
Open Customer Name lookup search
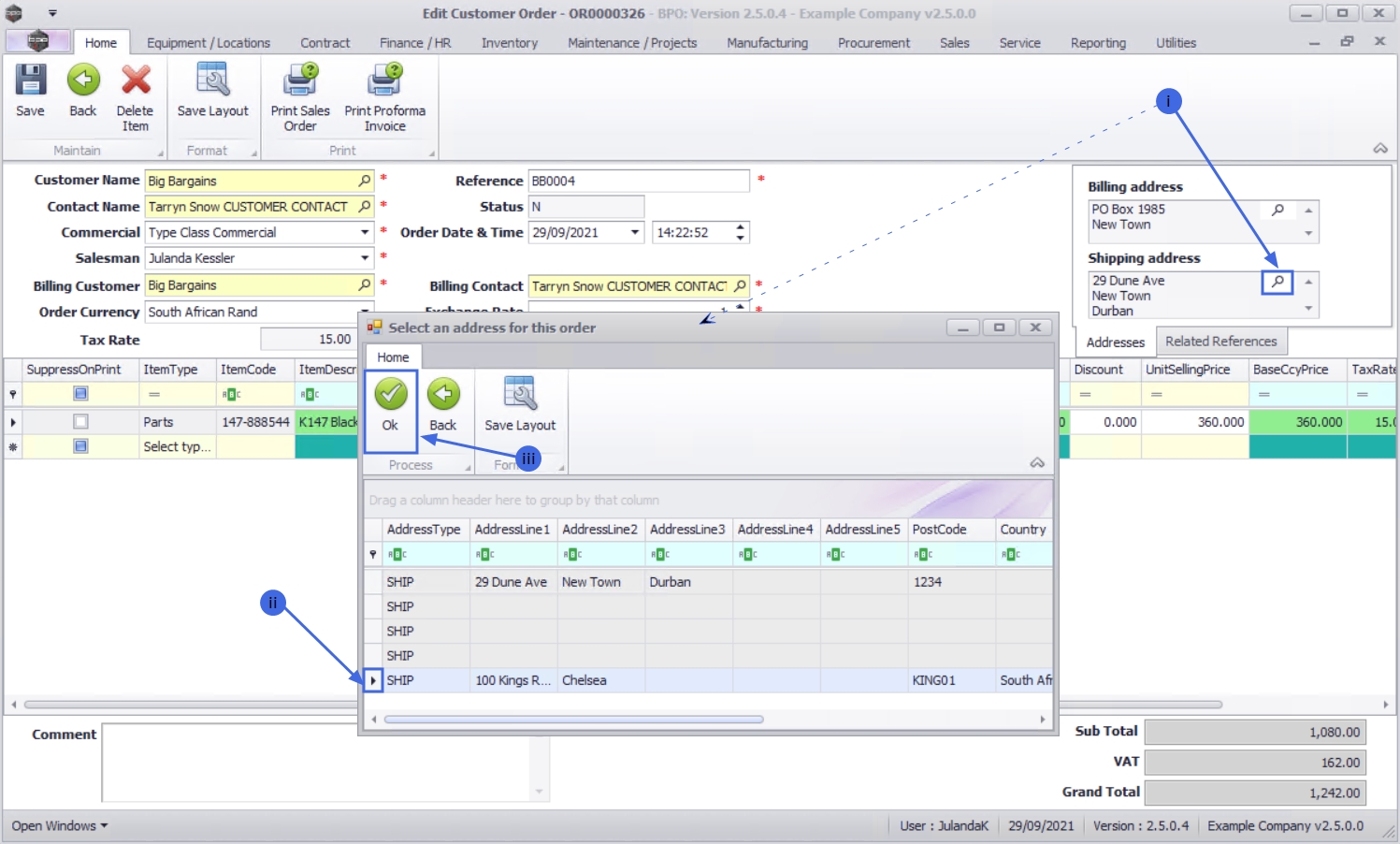(365, 181)
